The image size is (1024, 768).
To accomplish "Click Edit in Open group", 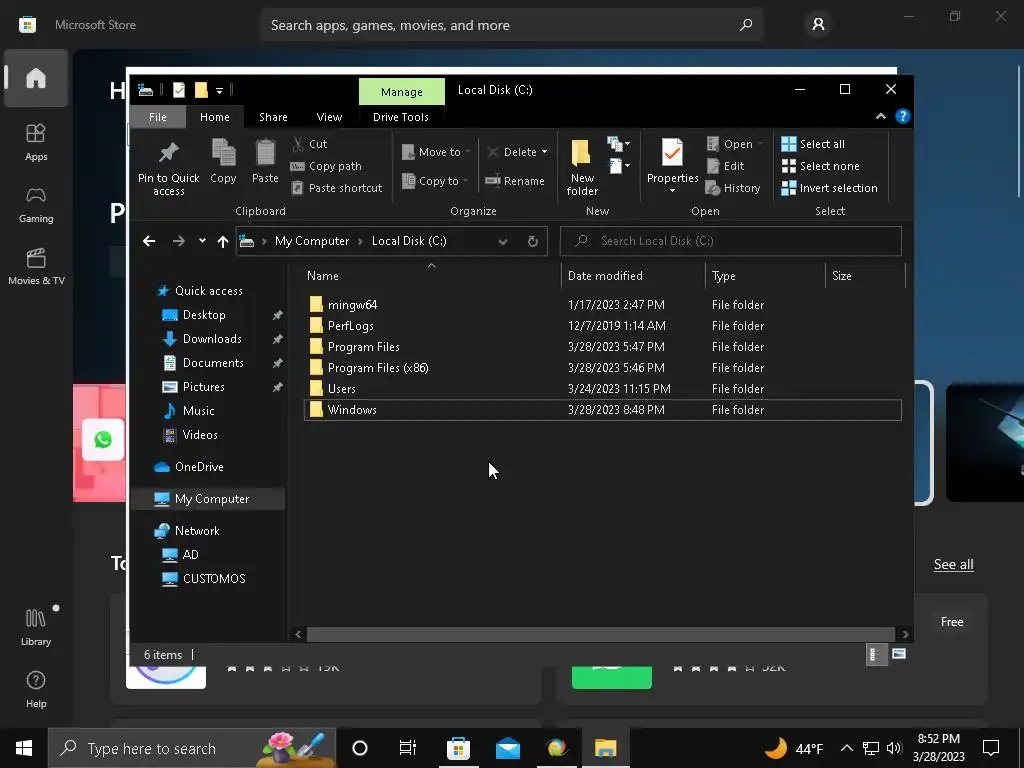I will tap(726, 166).
